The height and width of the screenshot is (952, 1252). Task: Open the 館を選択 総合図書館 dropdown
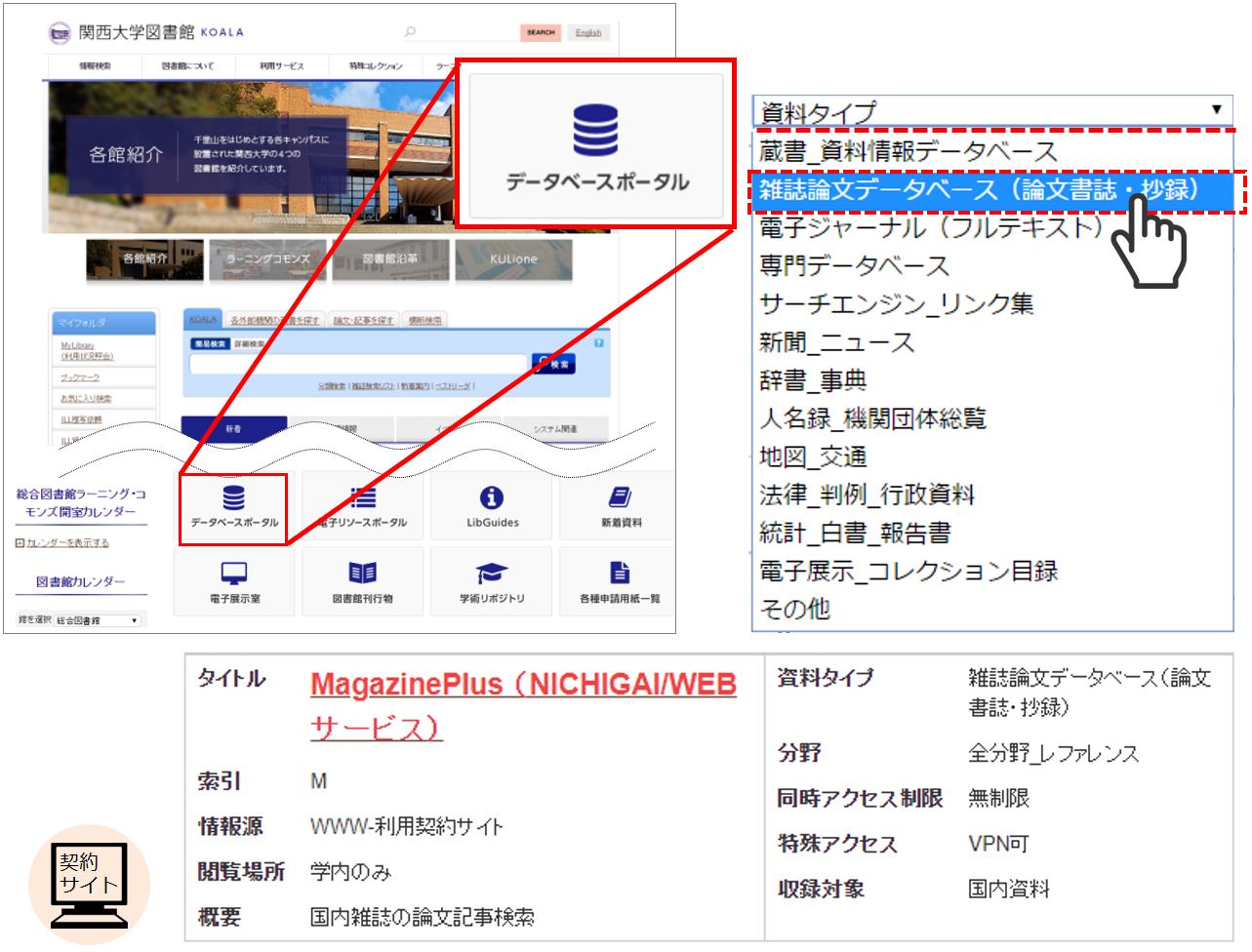click(x=98, y=620)
